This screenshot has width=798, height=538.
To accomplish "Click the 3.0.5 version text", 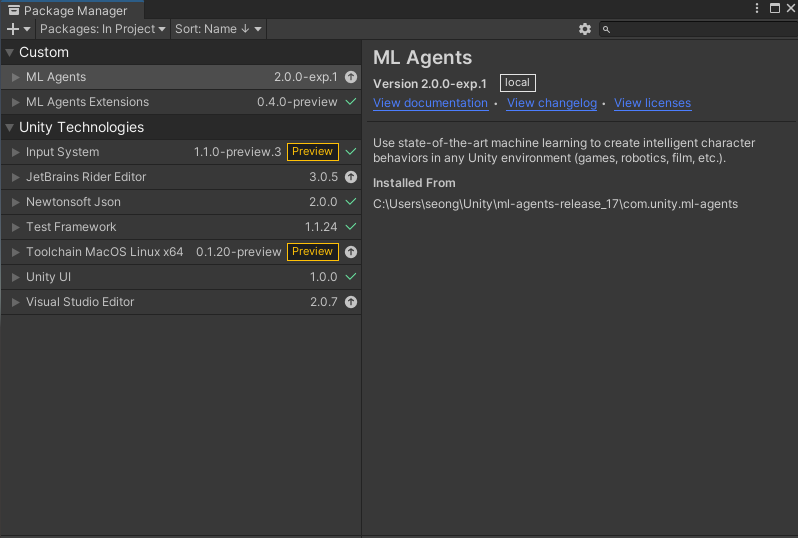I will click(324, 177).
